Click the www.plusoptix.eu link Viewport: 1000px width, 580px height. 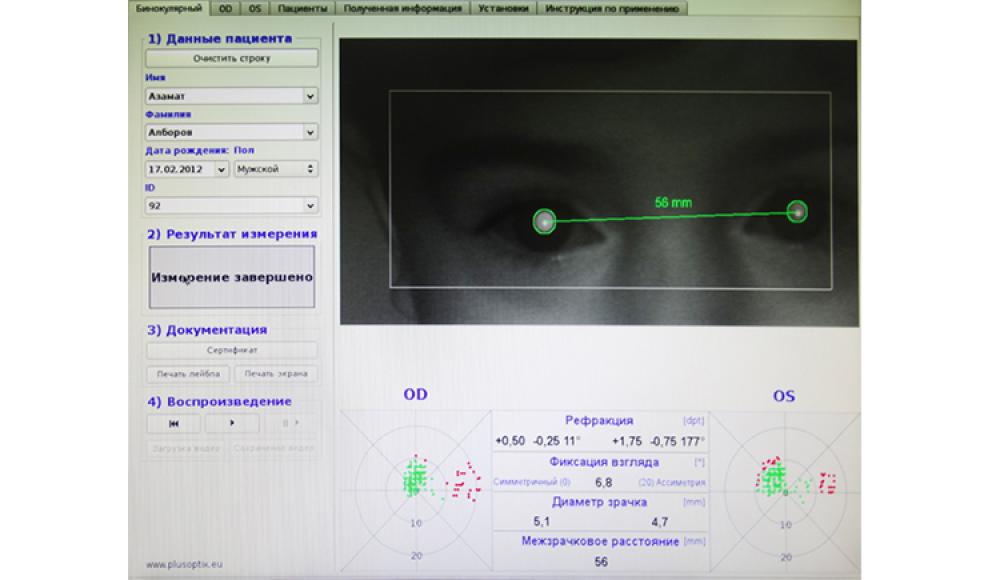point(184,564)
